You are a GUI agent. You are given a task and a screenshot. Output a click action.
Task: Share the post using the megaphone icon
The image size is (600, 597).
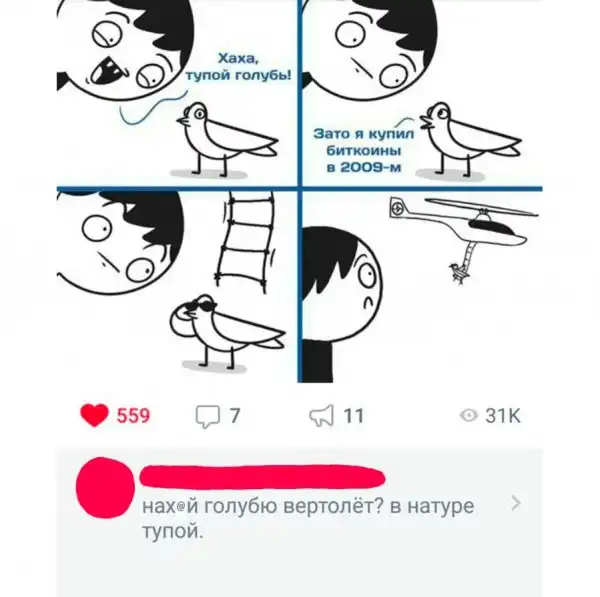coord(321,416)
